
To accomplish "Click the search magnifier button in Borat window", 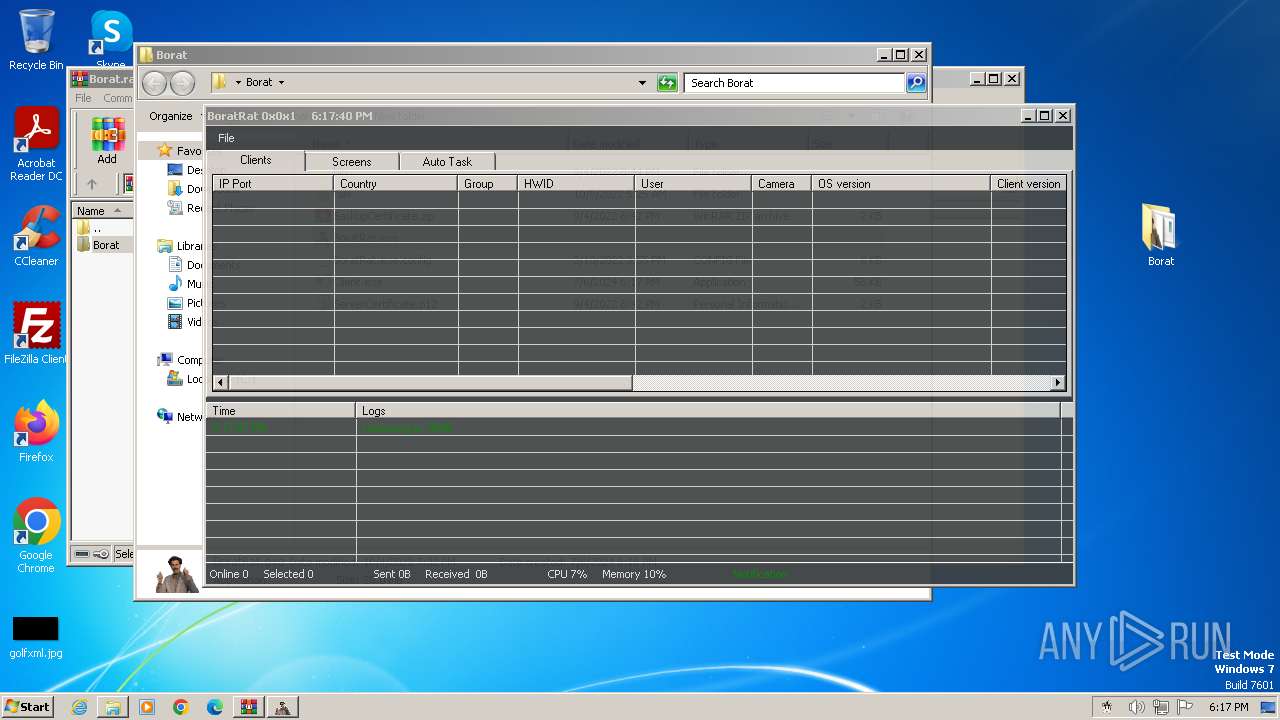I will coord(916,83).
